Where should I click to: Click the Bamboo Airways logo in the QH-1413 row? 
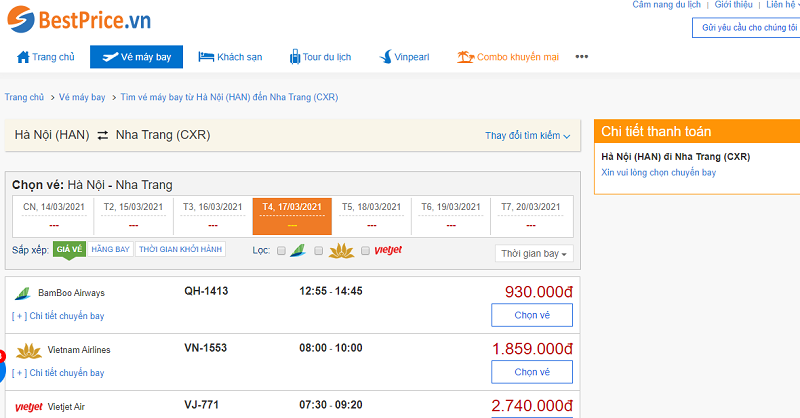(22, 293)
